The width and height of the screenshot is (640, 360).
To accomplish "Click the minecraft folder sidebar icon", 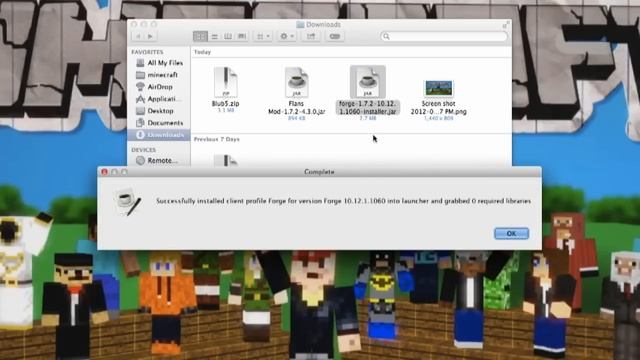I will point(140,75).
